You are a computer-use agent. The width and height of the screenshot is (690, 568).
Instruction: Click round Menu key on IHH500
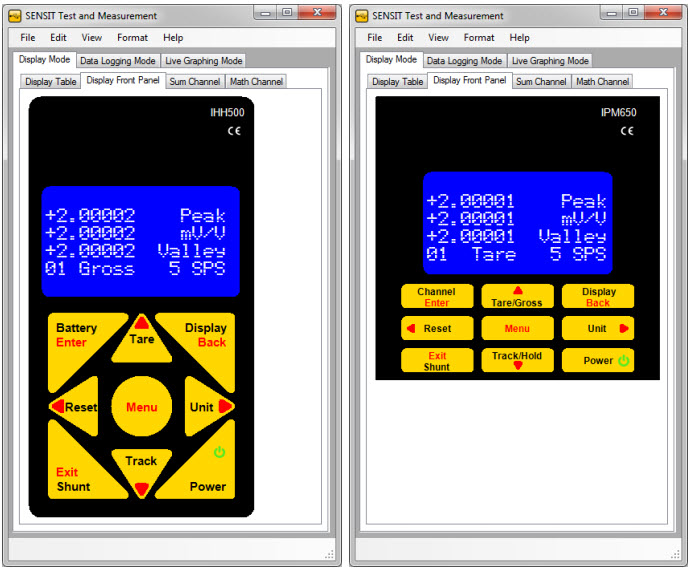point(141,407)
